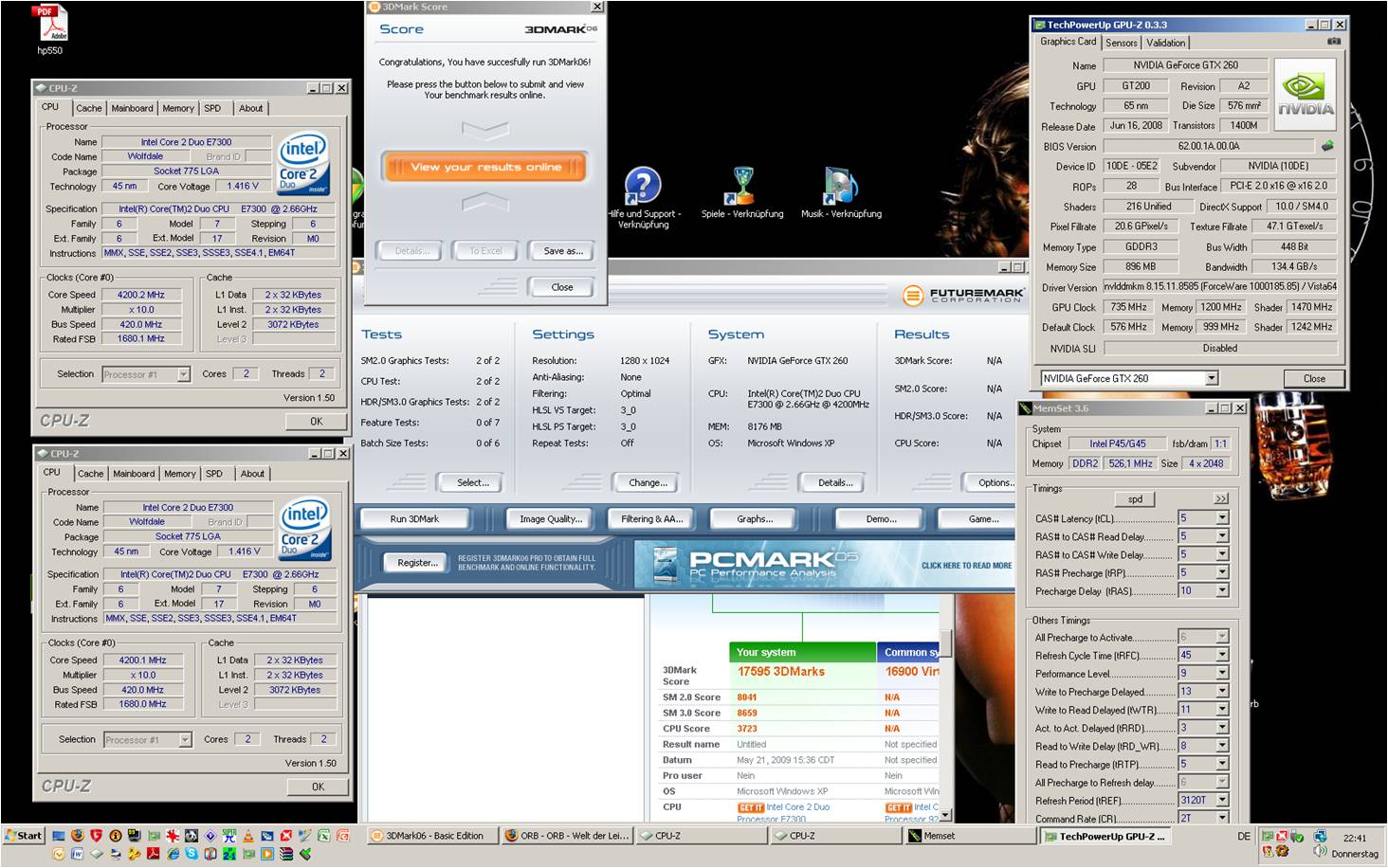Click Filtering & AA... button
1388x868 pixels.
[x=651, y=519]
